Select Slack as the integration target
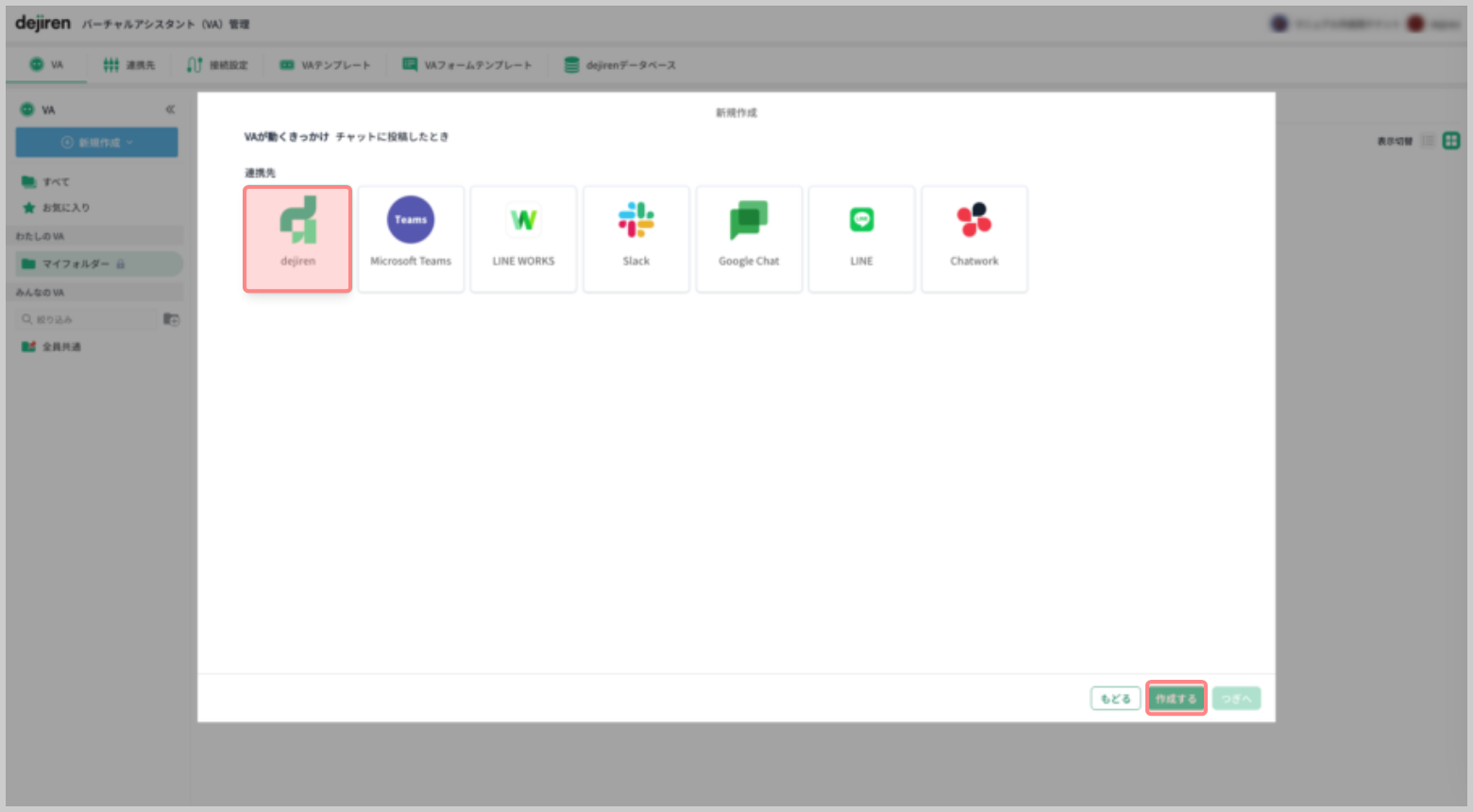Screen dimensions: 1473x812 (636, 239)
